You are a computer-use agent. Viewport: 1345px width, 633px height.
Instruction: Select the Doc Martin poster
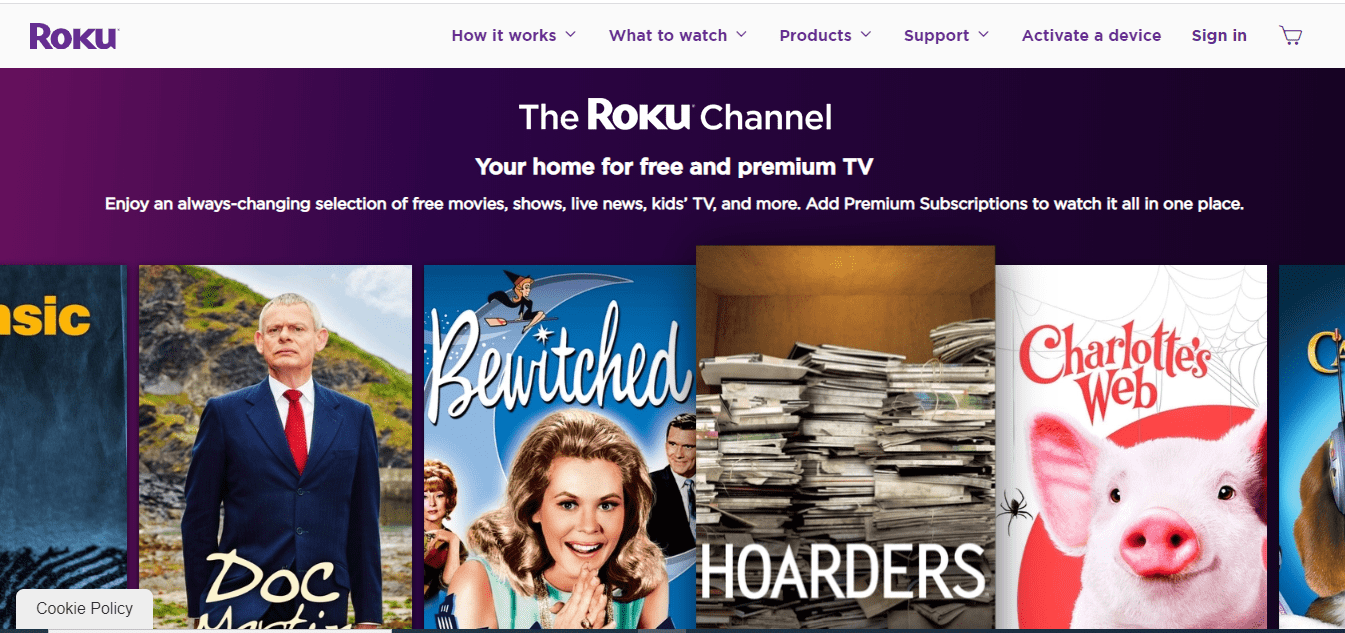[275, 447]
